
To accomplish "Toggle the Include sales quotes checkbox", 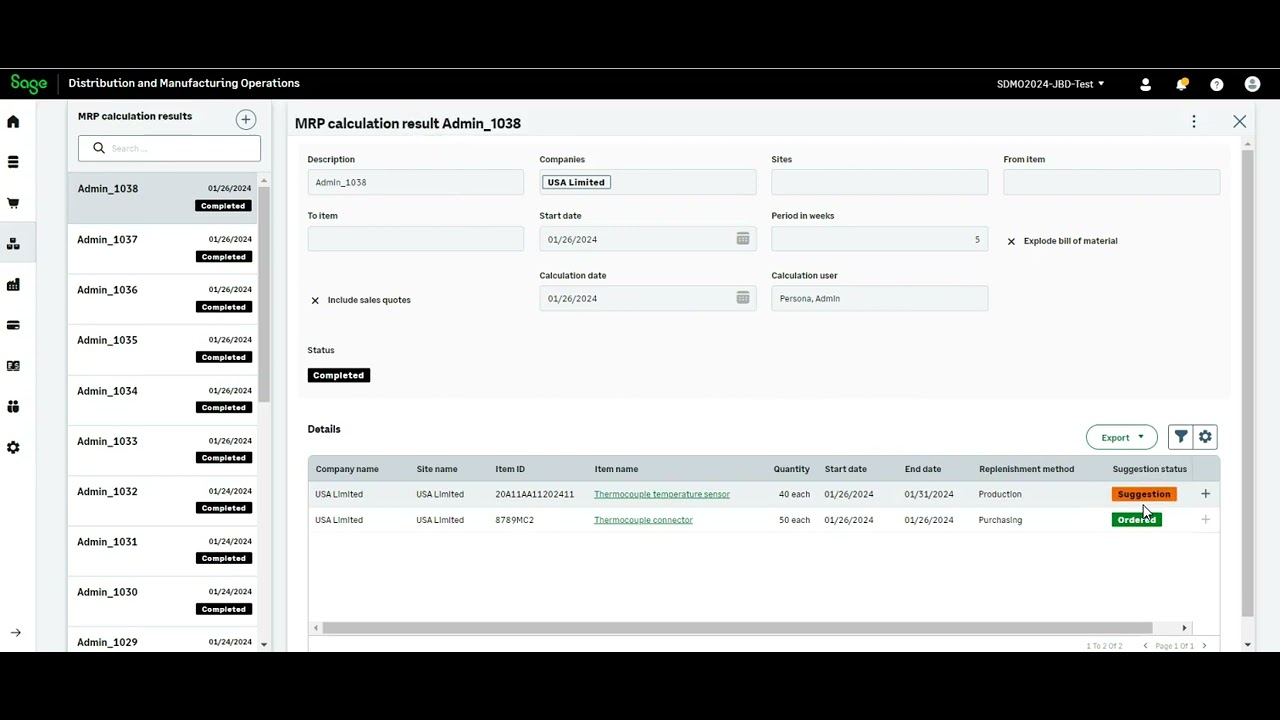I will pyautogui.click(x=315, y=300).
